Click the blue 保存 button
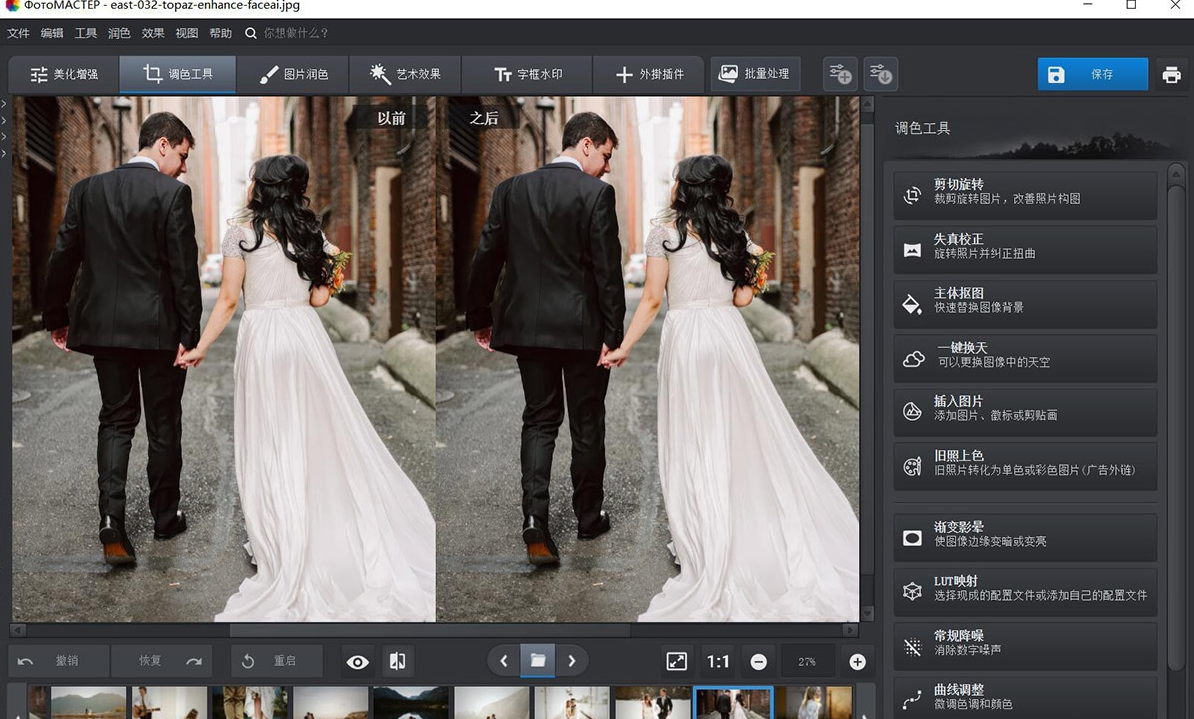This screenshot has width=1194, height=719. point(1093,74)
